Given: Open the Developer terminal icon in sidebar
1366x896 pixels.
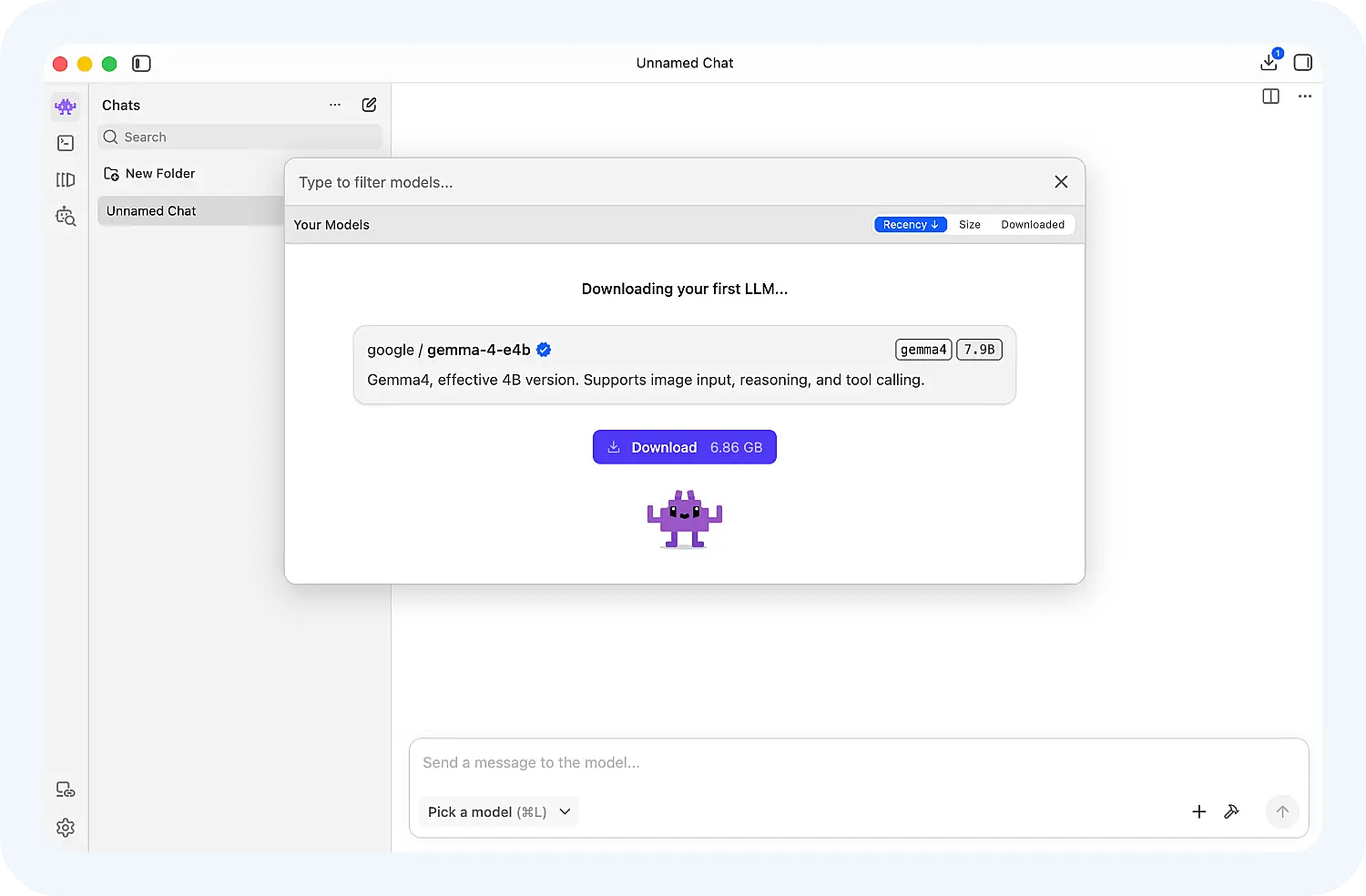Looking at the screenshot, I should coord(66,143).
